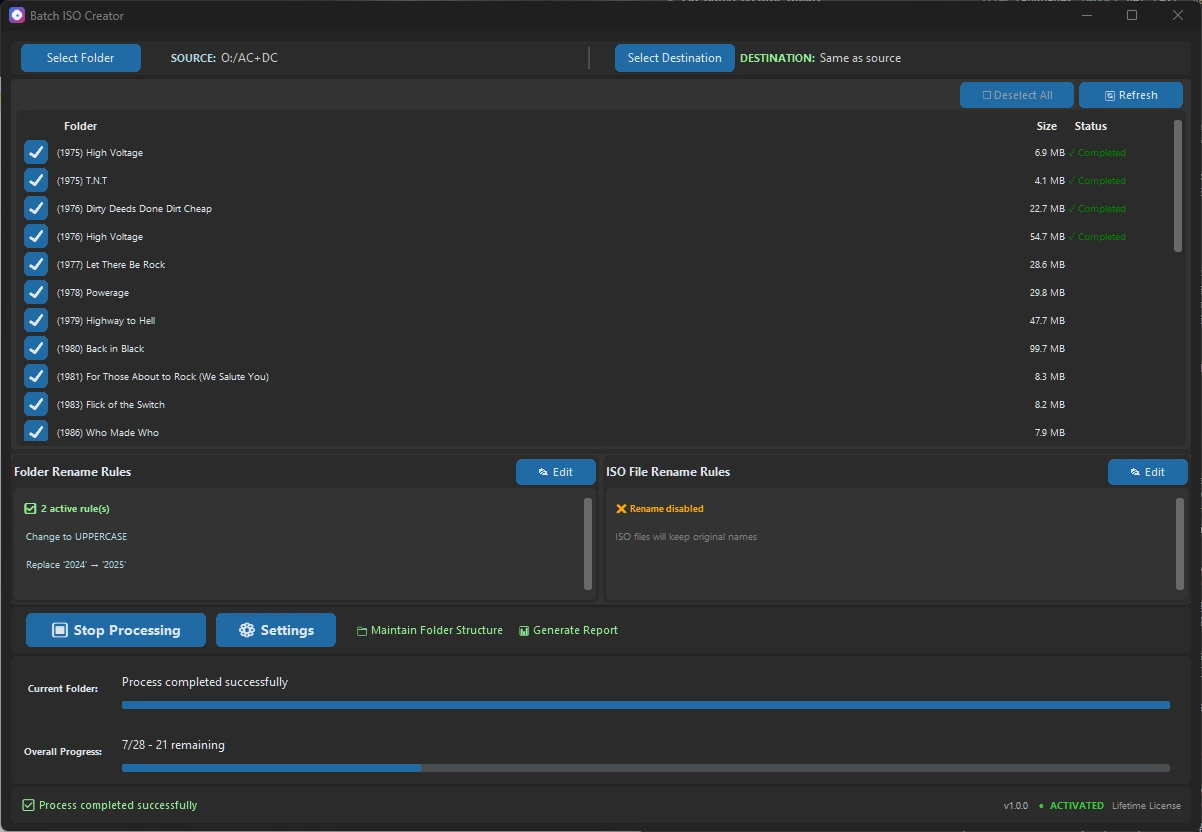The image size is (1202, 832).
Task: Uncheck the (1980) Back in Black folder
Action: (x=35, y=348)
